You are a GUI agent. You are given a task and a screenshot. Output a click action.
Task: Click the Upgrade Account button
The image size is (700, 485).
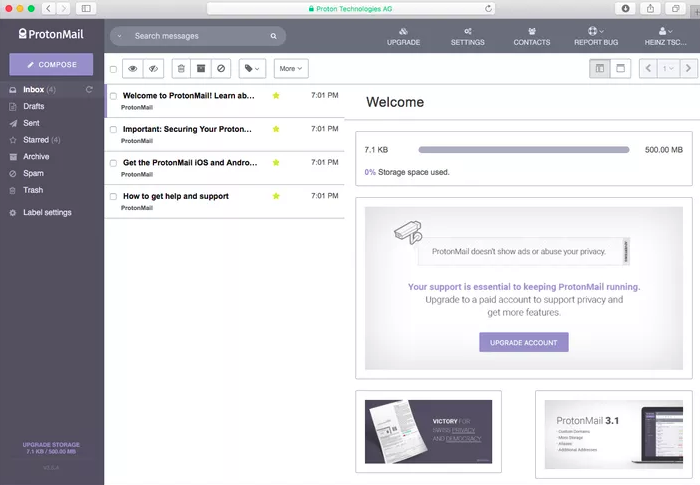(523, 342)
